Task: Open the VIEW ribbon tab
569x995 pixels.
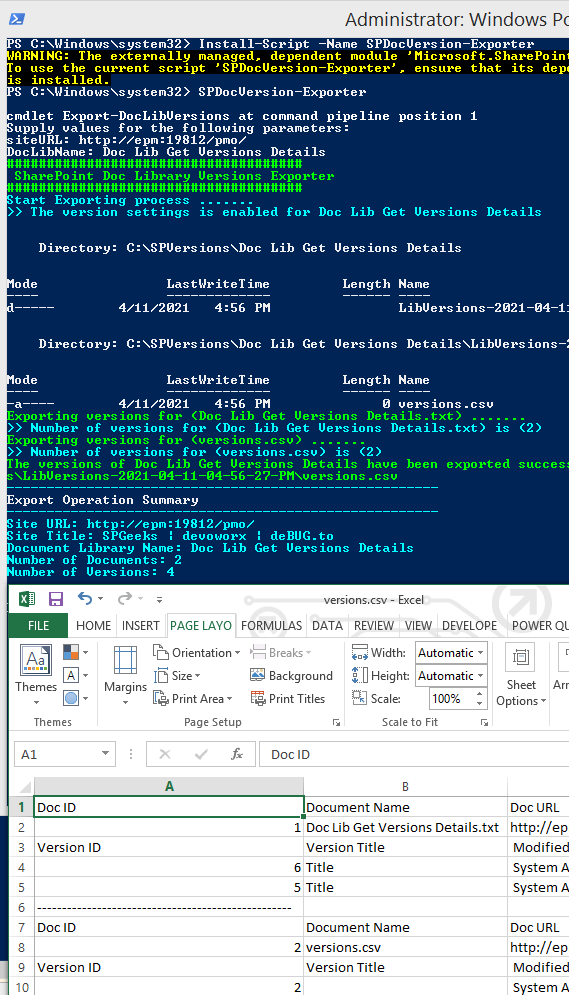Action: tap(418, 626)
